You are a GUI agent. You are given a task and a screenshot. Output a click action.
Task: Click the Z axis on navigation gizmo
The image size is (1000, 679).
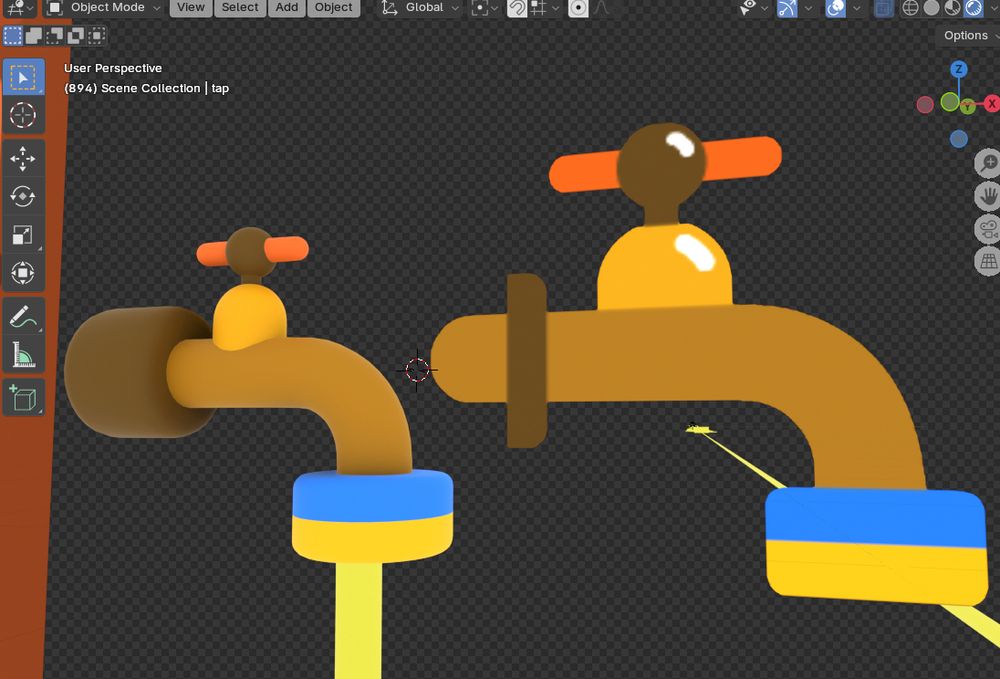click(959, 69)
